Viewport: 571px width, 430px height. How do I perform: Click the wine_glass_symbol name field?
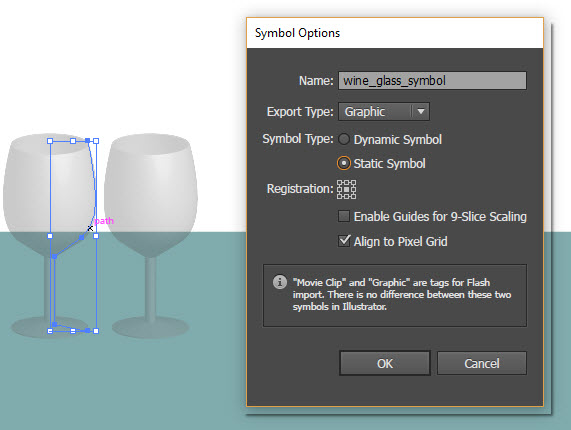pyautogui.click(x=432, y=80)
